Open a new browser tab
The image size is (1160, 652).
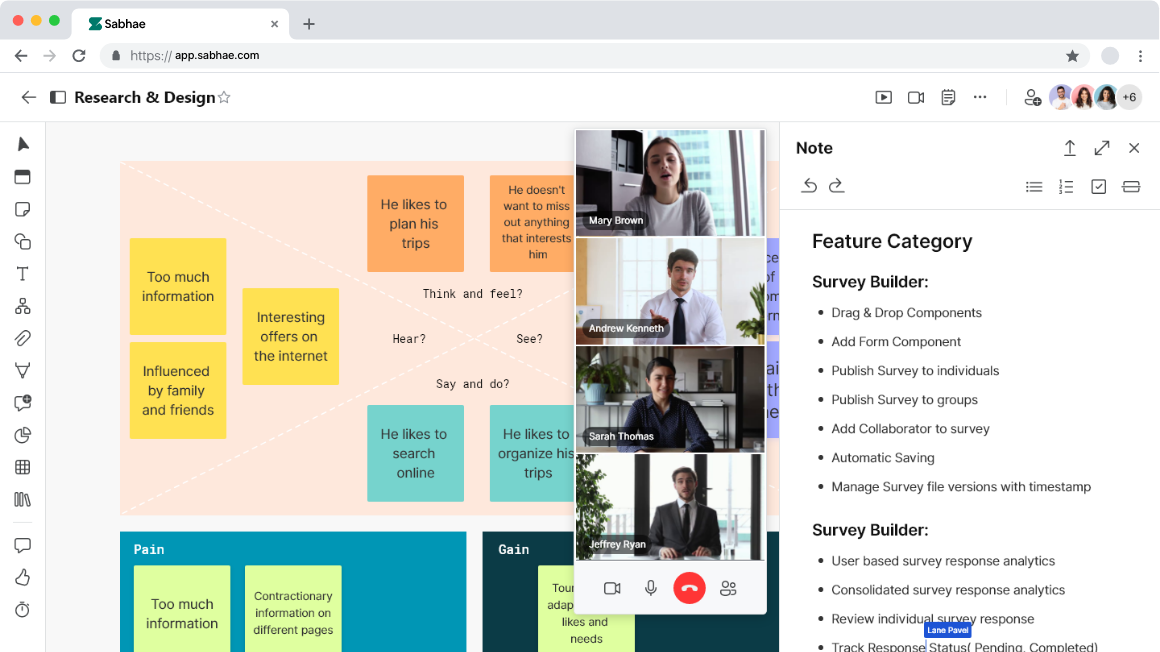tap(308, 24)
